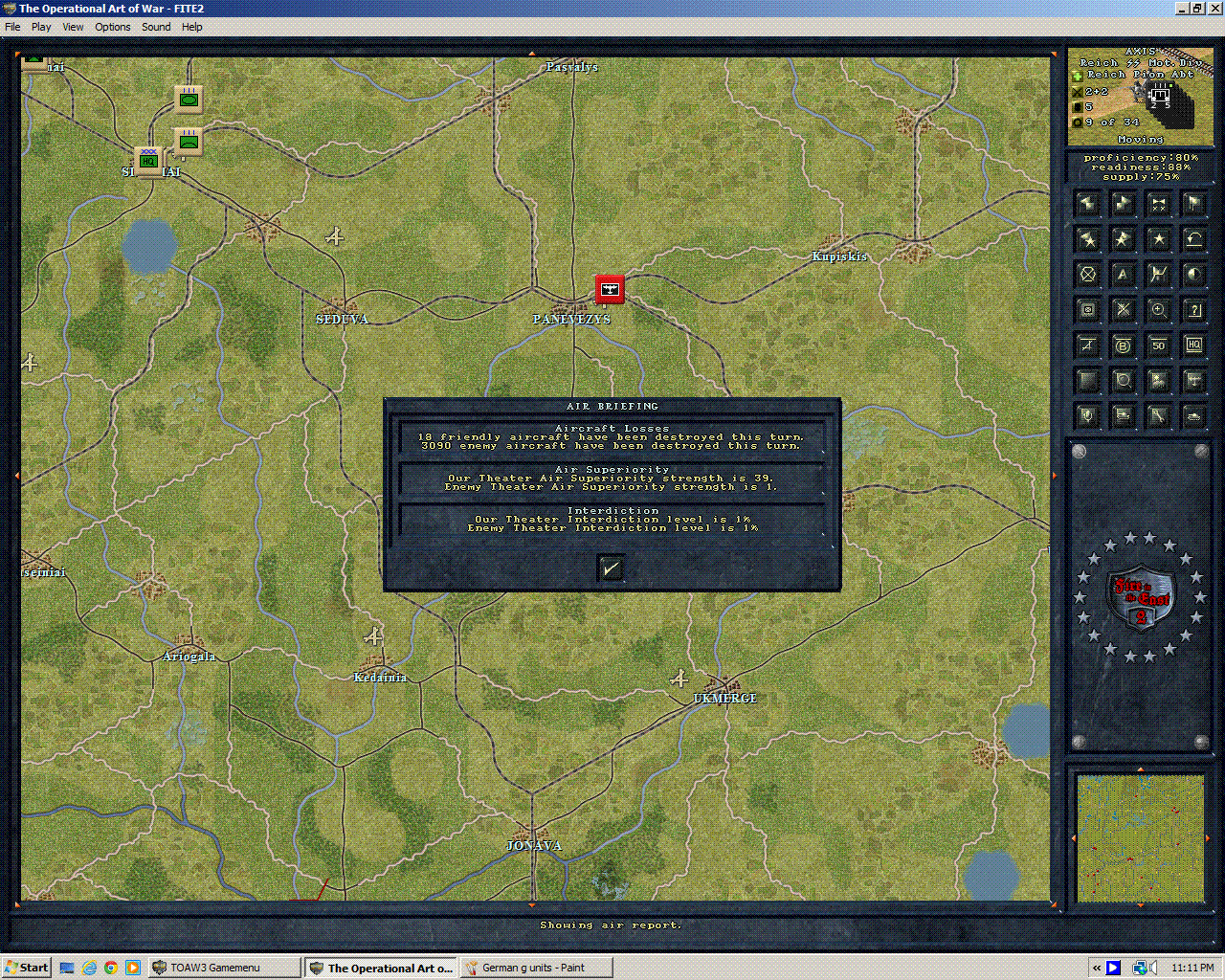Click the circled B icon
Image resolution: width=1225 pixels, height=980 pixels.
coord(1123,345)
